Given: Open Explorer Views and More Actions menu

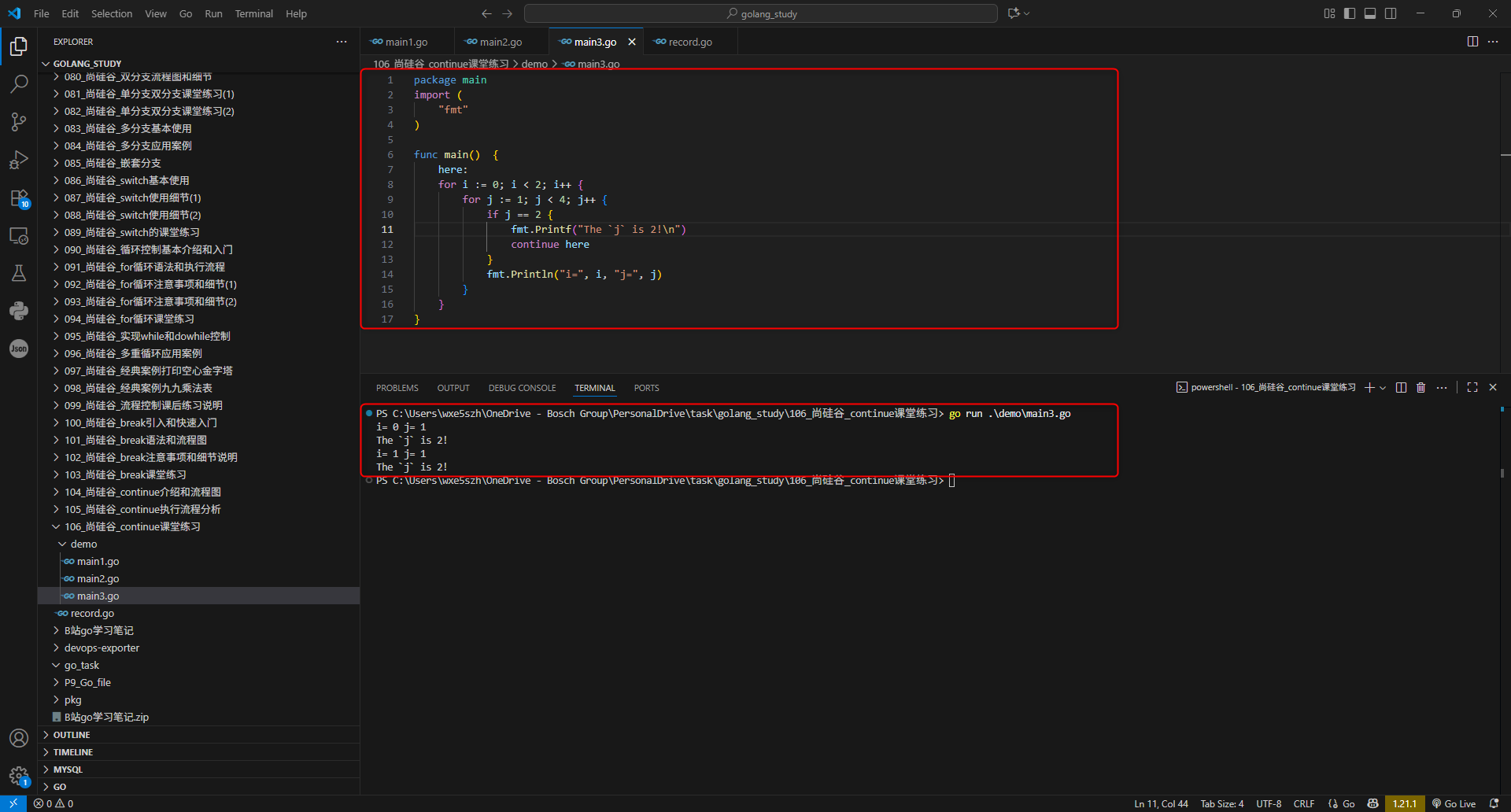Looking at the screenshot, I should [x=342, y=42].
